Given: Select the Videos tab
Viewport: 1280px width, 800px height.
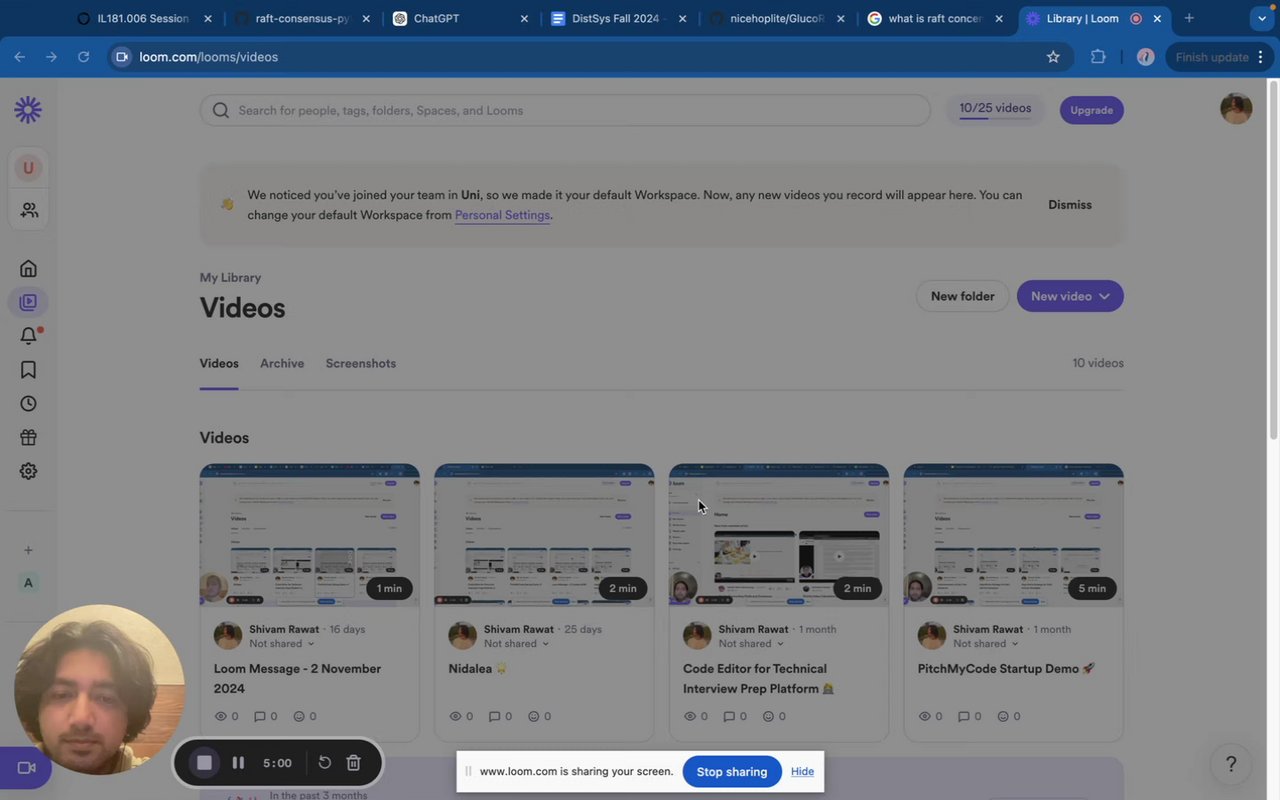Looking at the screenshot, I should click(219, 363).
